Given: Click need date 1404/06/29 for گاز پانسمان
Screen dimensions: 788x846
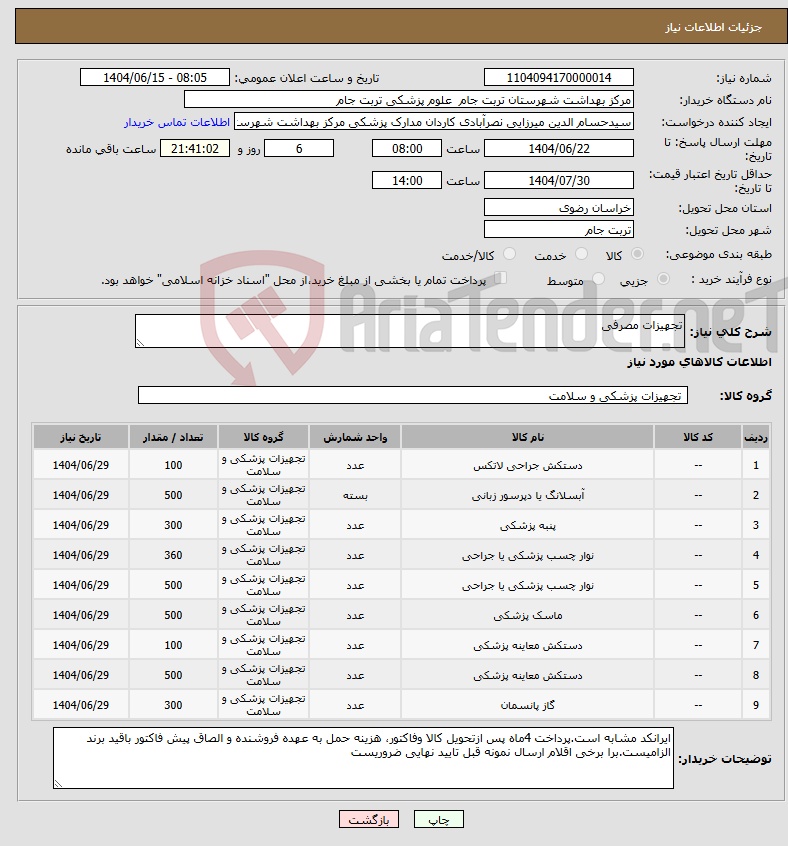Looking at the screenshot, I should (x=81, y=705).
